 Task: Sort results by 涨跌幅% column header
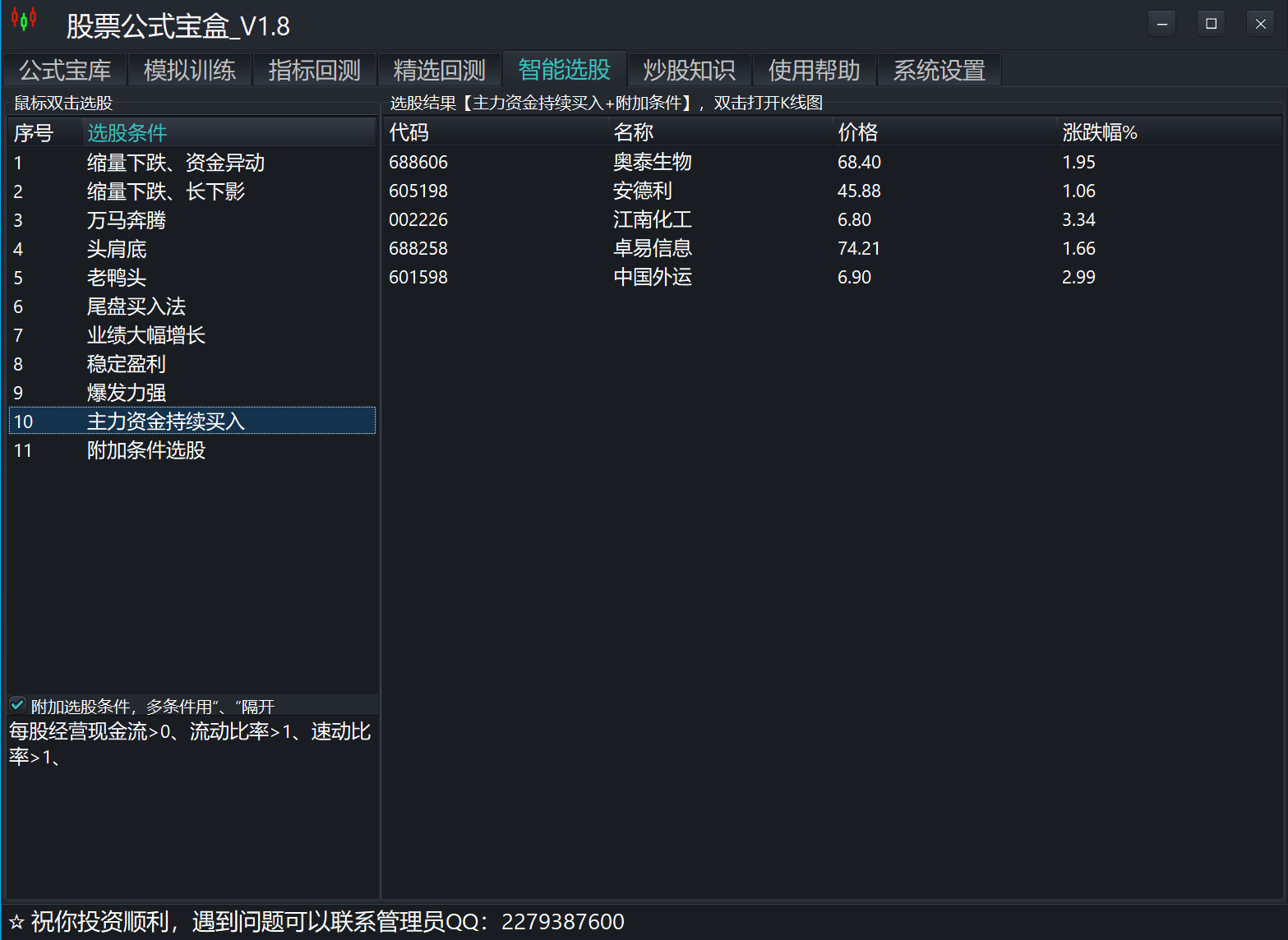click(x=1099, y=132)
